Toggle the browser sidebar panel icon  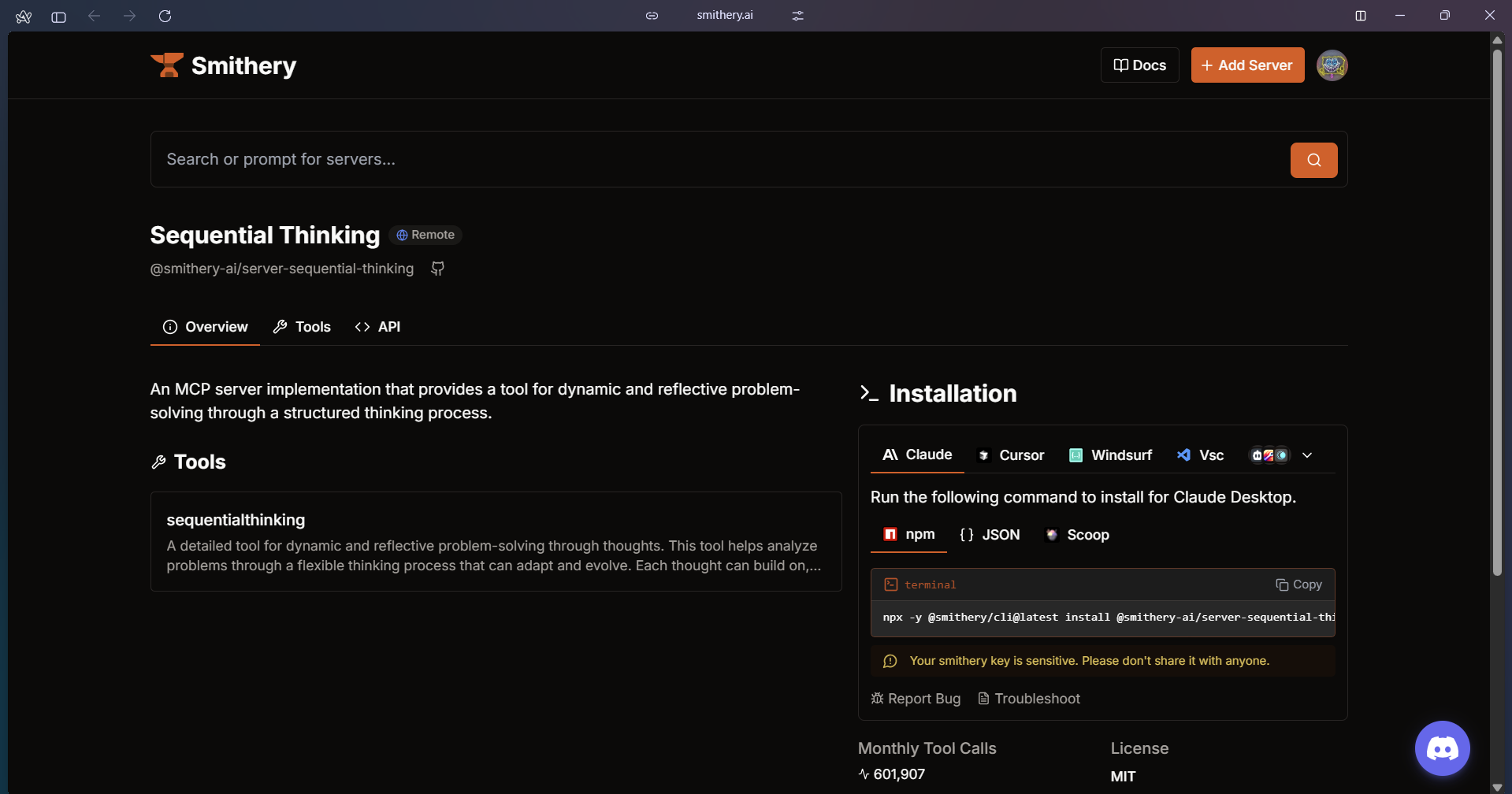[x=58, y=17]
